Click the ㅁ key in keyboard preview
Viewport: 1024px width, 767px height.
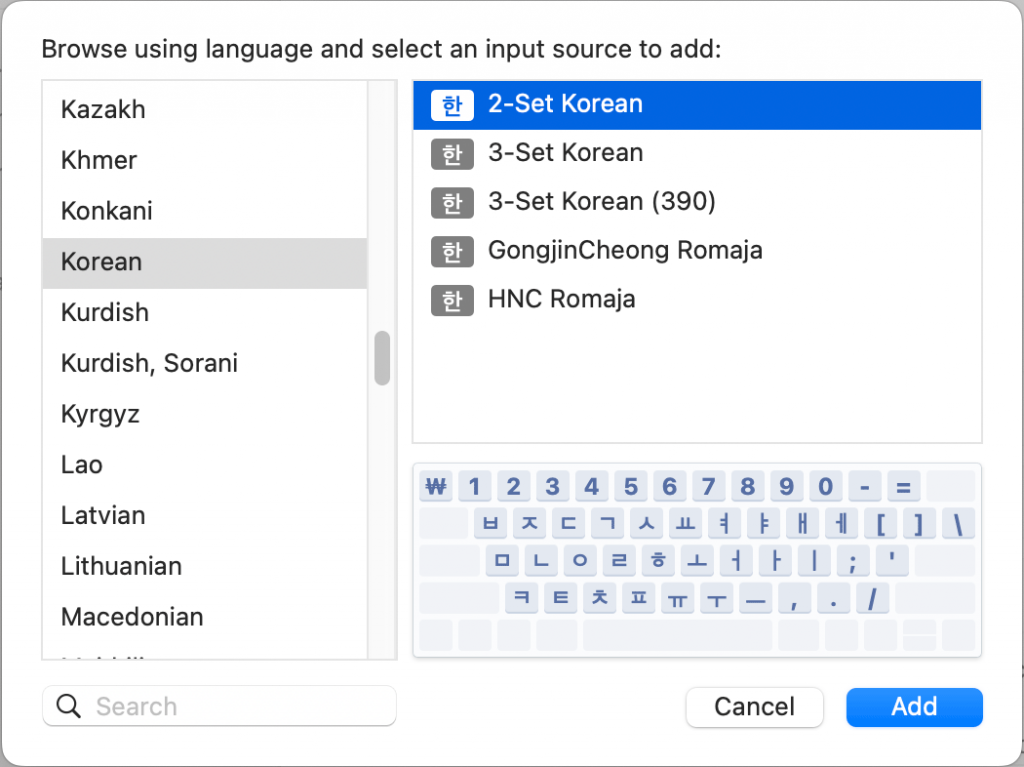pyautogui.click(x=502, y=561)
